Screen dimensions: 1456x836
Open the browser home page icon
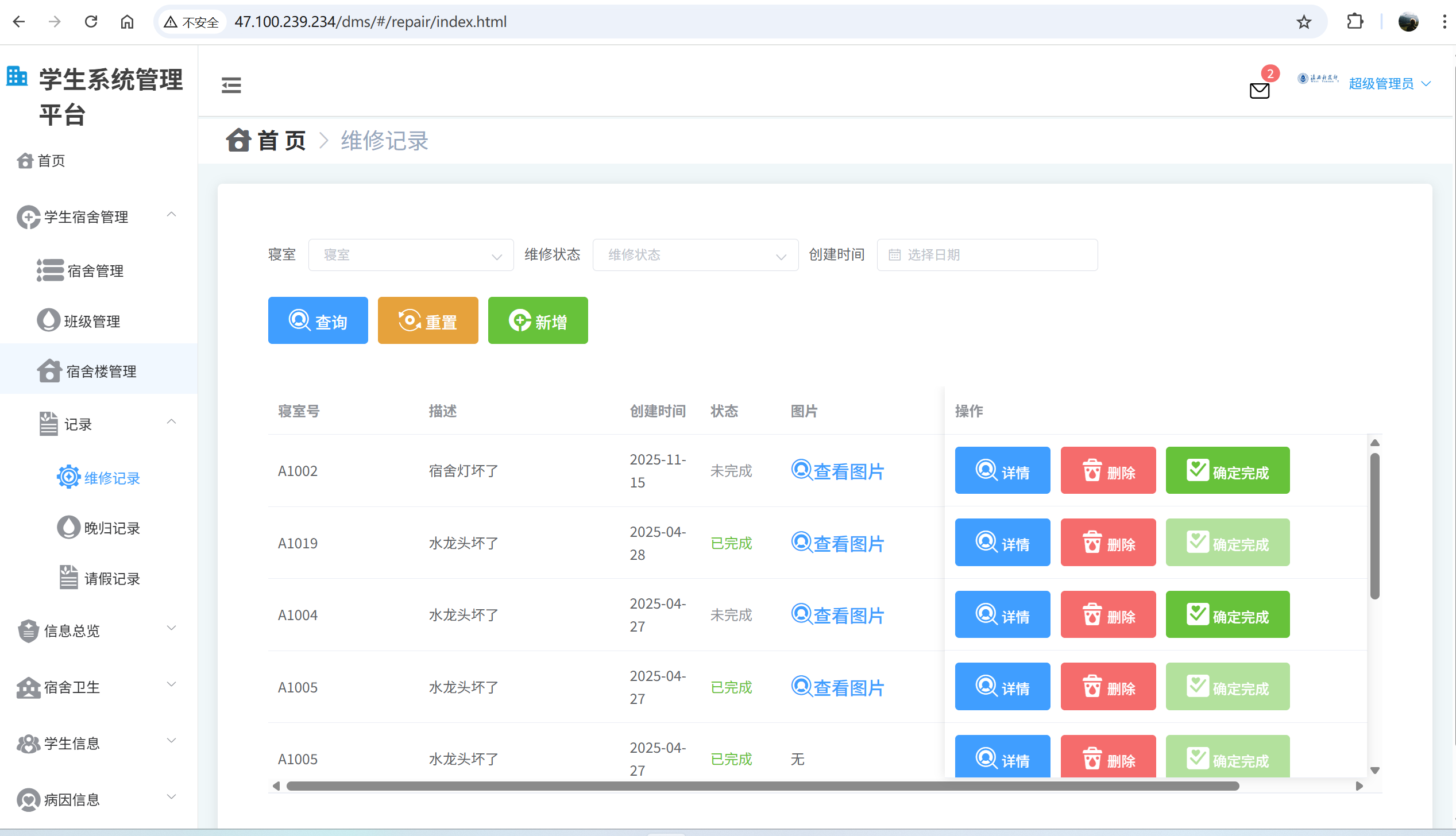[127, 22]
